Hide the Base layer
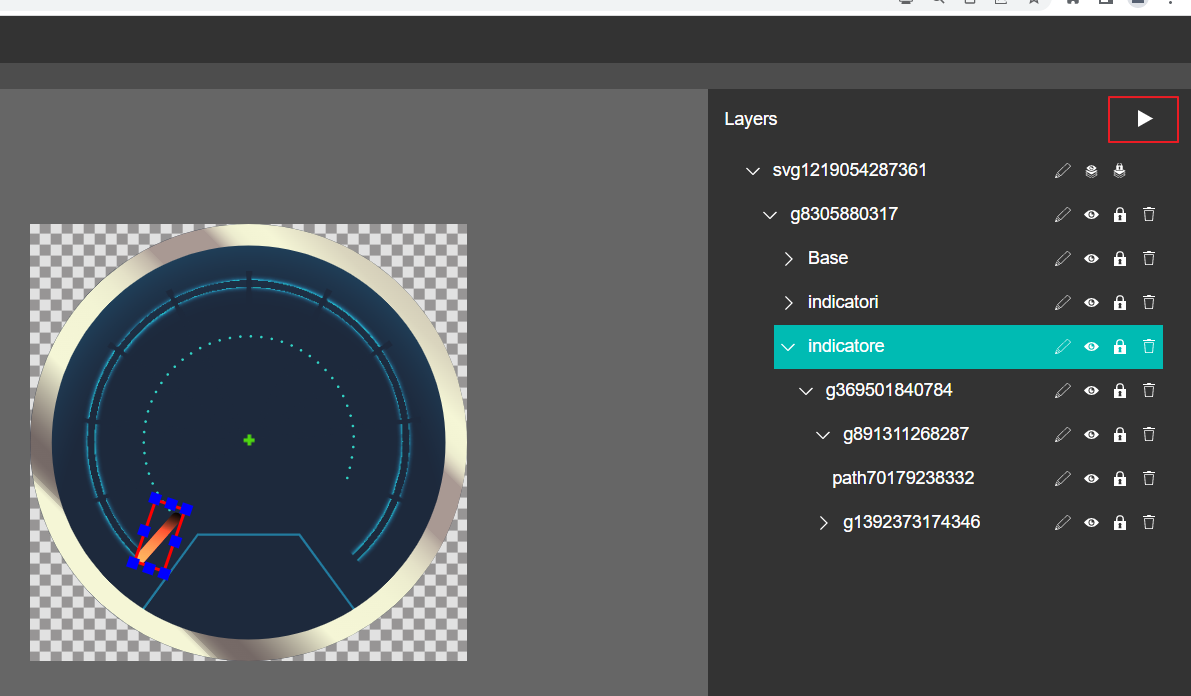1191x696 pixels. coord(1091,258)
